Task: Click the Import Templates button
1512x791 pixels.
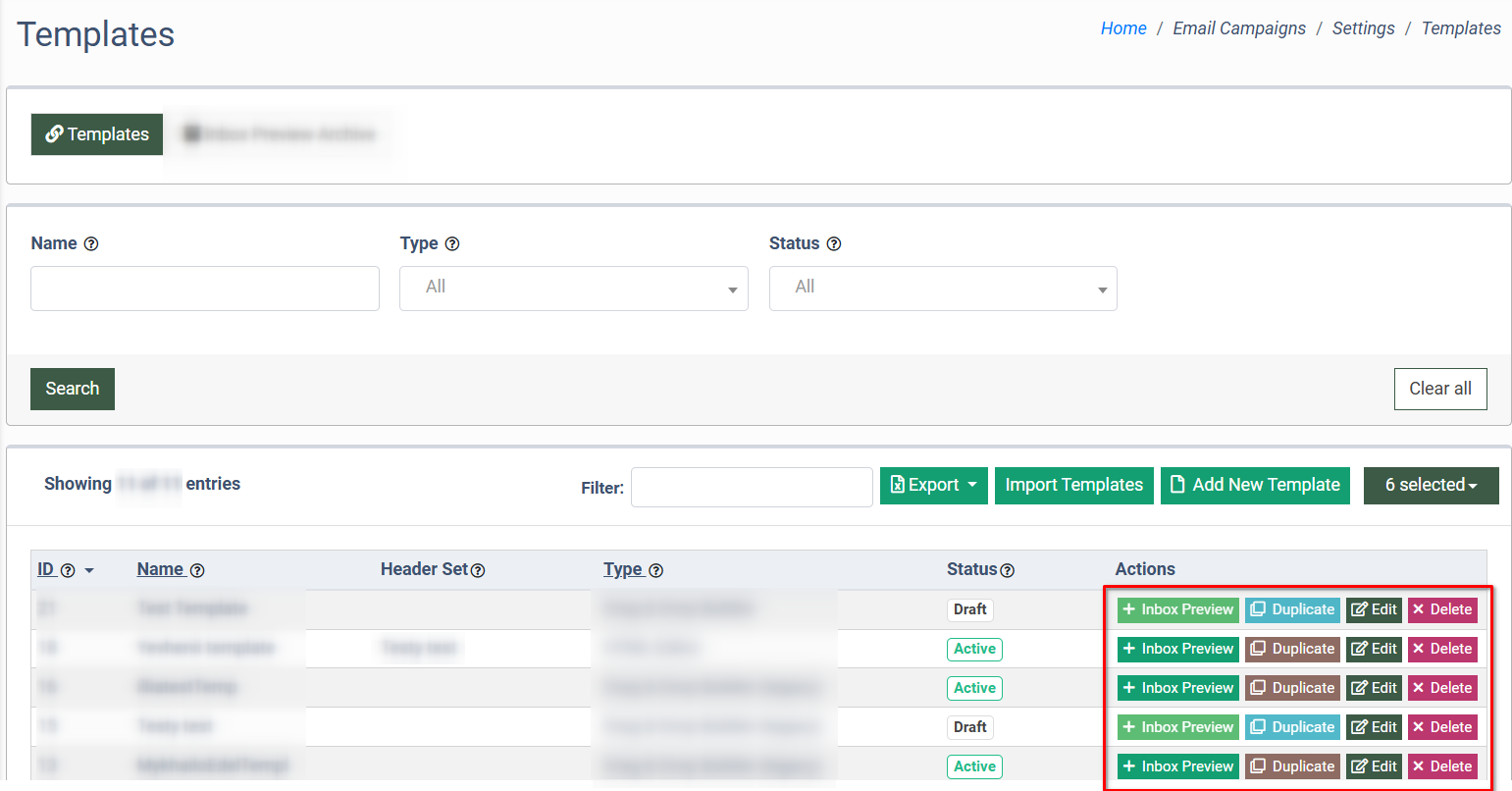Action: [x=1073, y=485]
